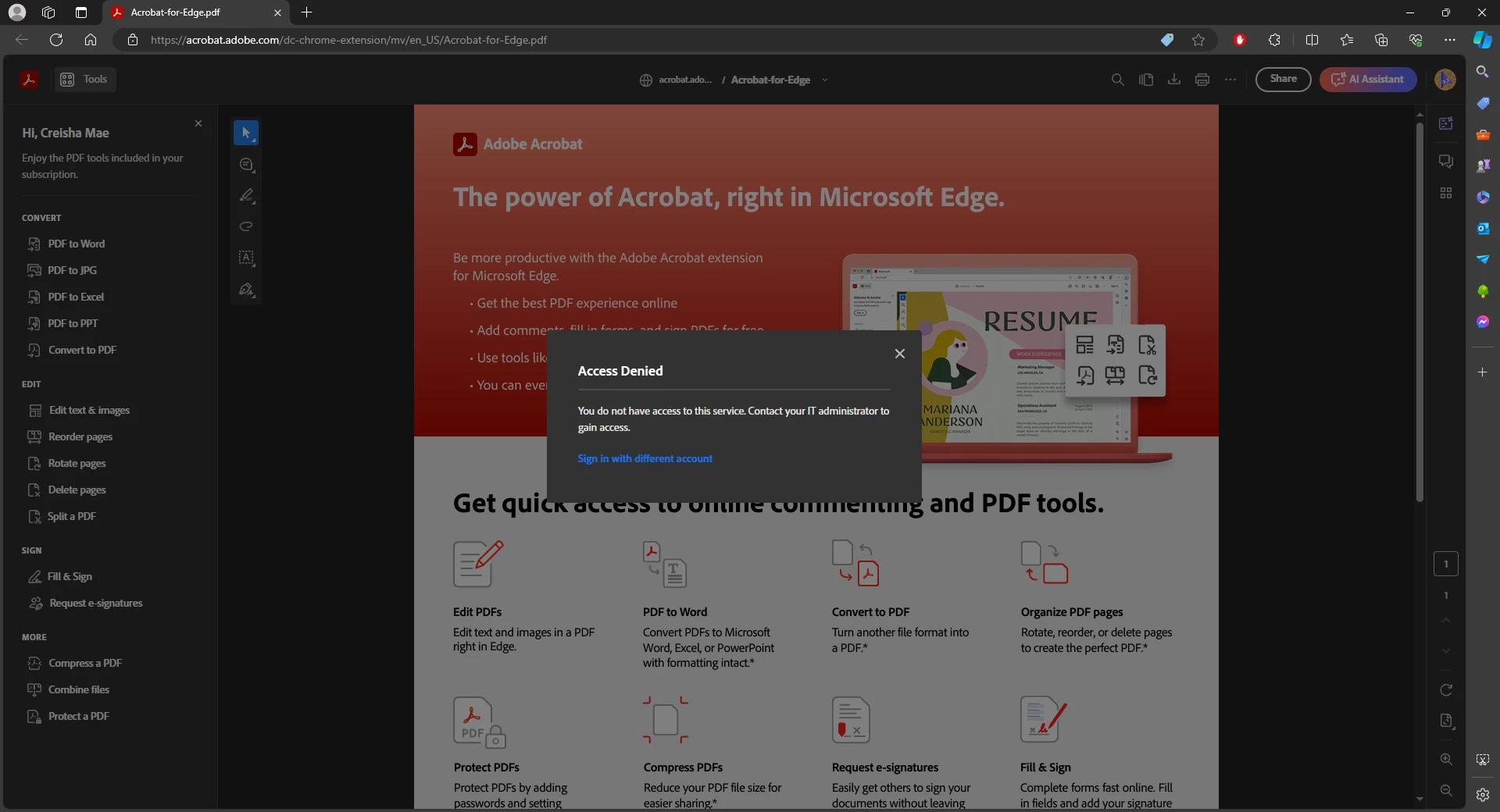
Task: Click the Acrobat search icon
Action: click(1118, 80)
